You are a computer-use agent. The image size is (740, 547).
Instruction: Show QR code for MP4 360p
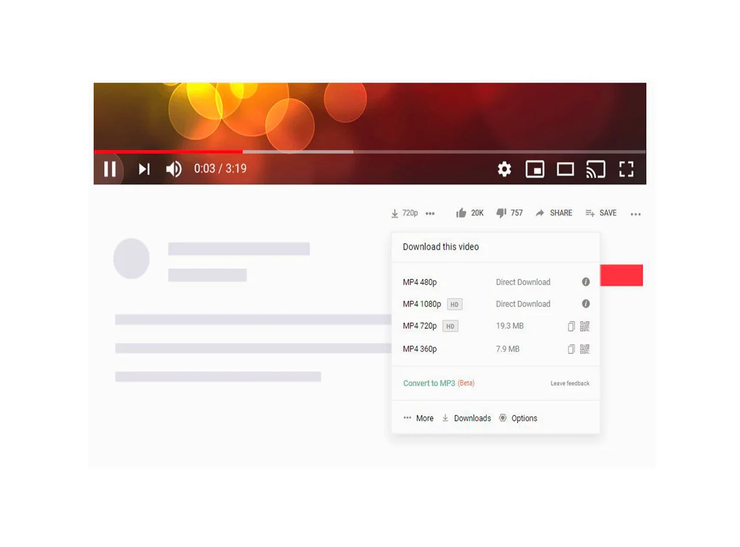coord(585,349)
